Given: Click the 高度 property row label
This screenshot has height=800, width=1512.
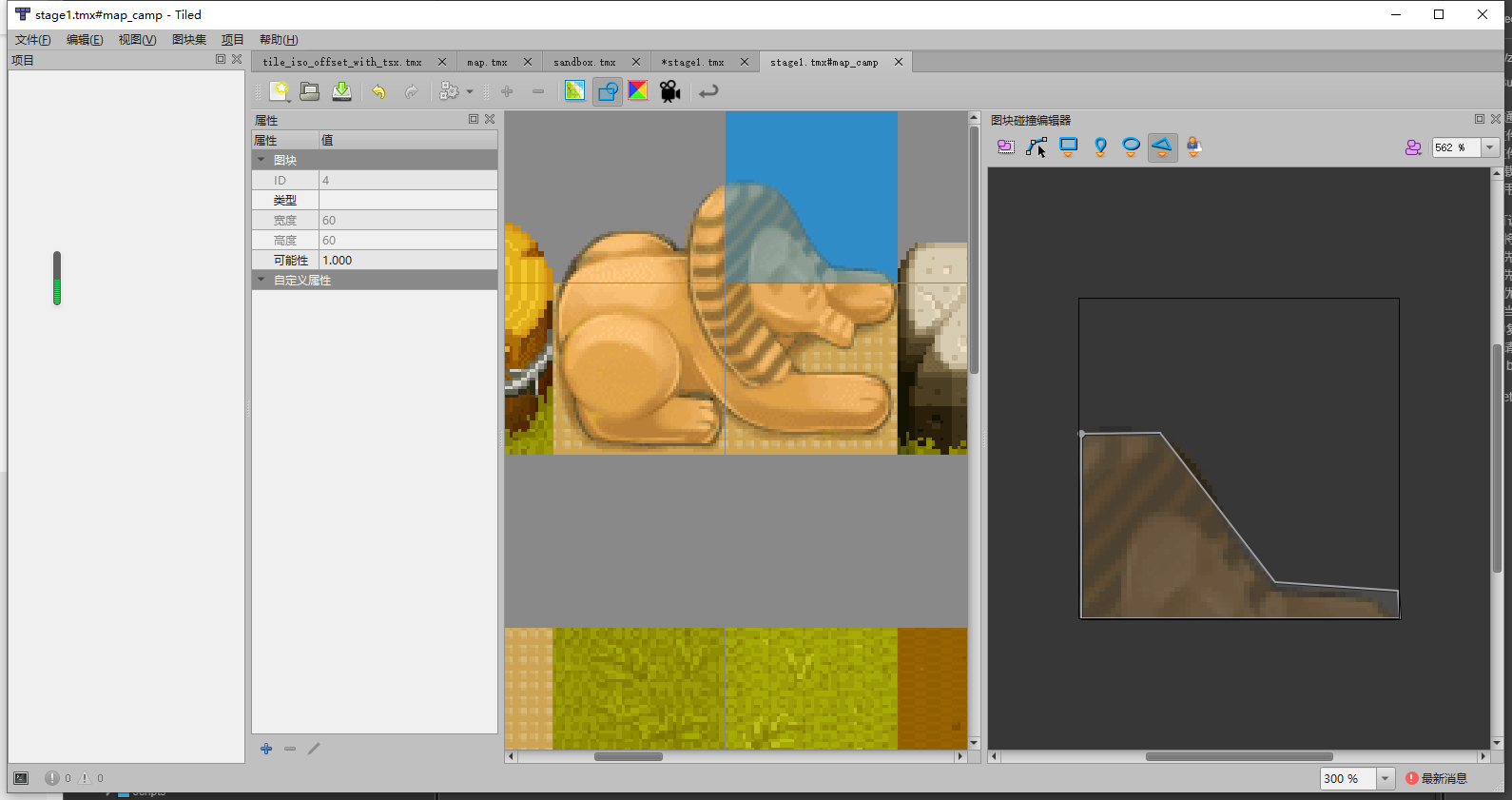Looking at the screenshot, I should click(285, 240).
